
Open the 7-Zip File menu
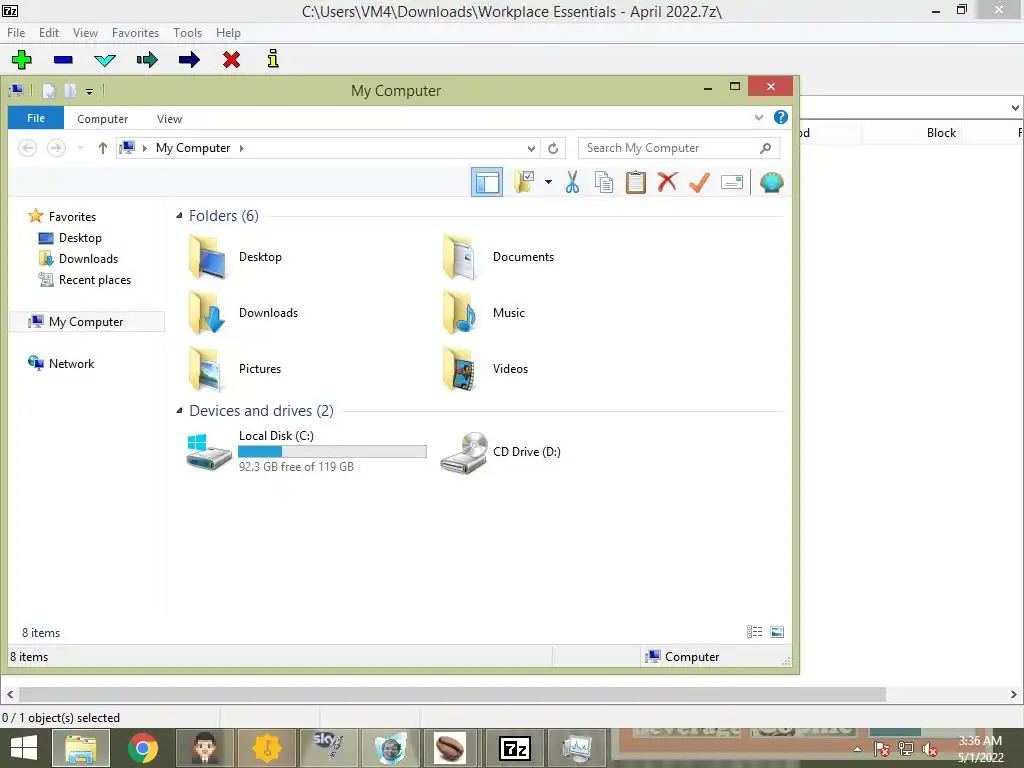[16, 33]
